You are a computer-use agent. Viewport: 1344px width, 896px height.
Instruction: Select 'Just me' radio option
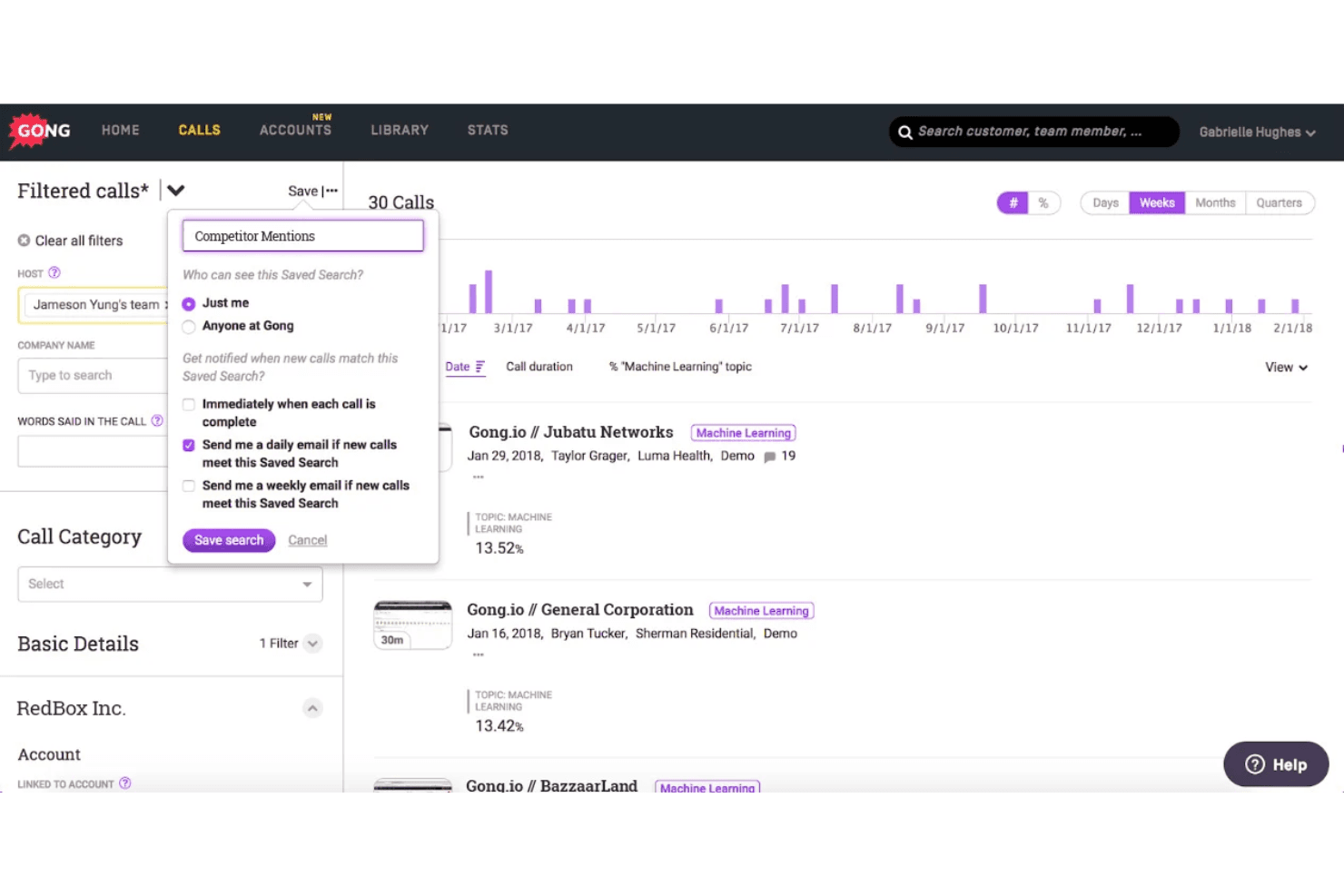(x=189, y=303)
